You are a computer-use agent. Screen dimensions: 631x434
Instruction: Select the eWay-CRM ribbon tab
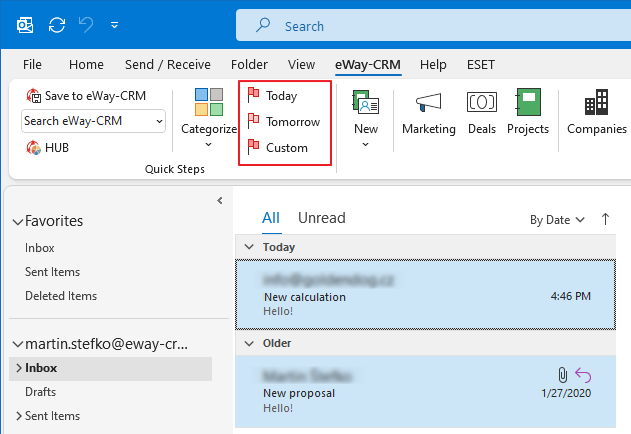368,64
